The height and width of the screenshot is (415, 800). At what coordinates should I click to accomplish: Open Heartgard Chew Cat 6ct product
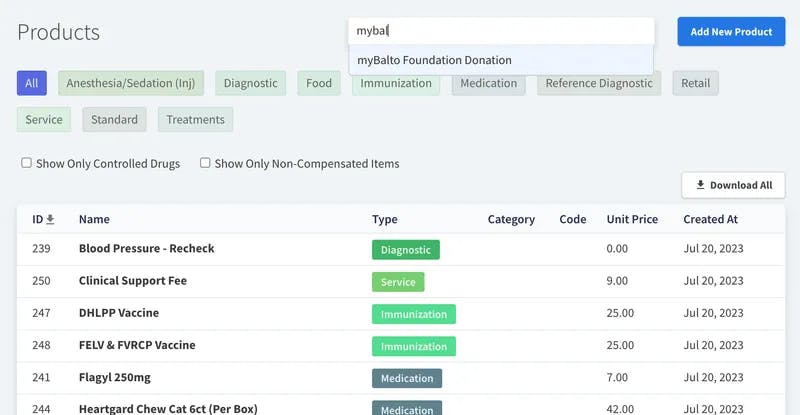[168, 409]
